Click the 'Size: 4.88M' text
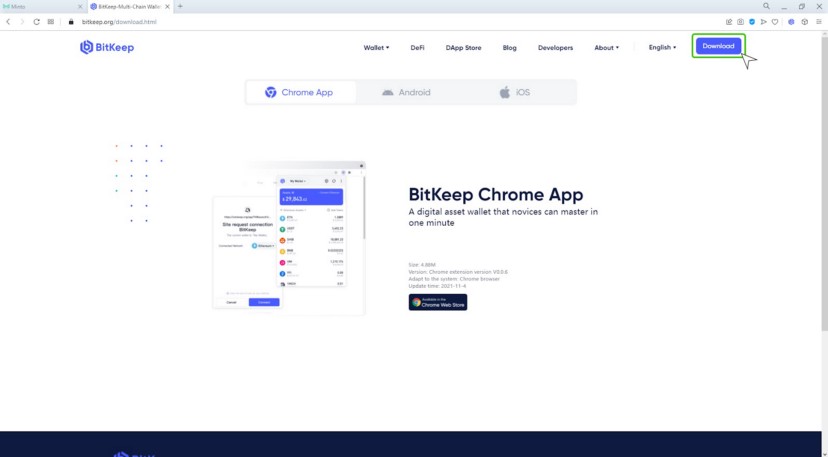The image size is (828, 457). [x=422, y=265]
